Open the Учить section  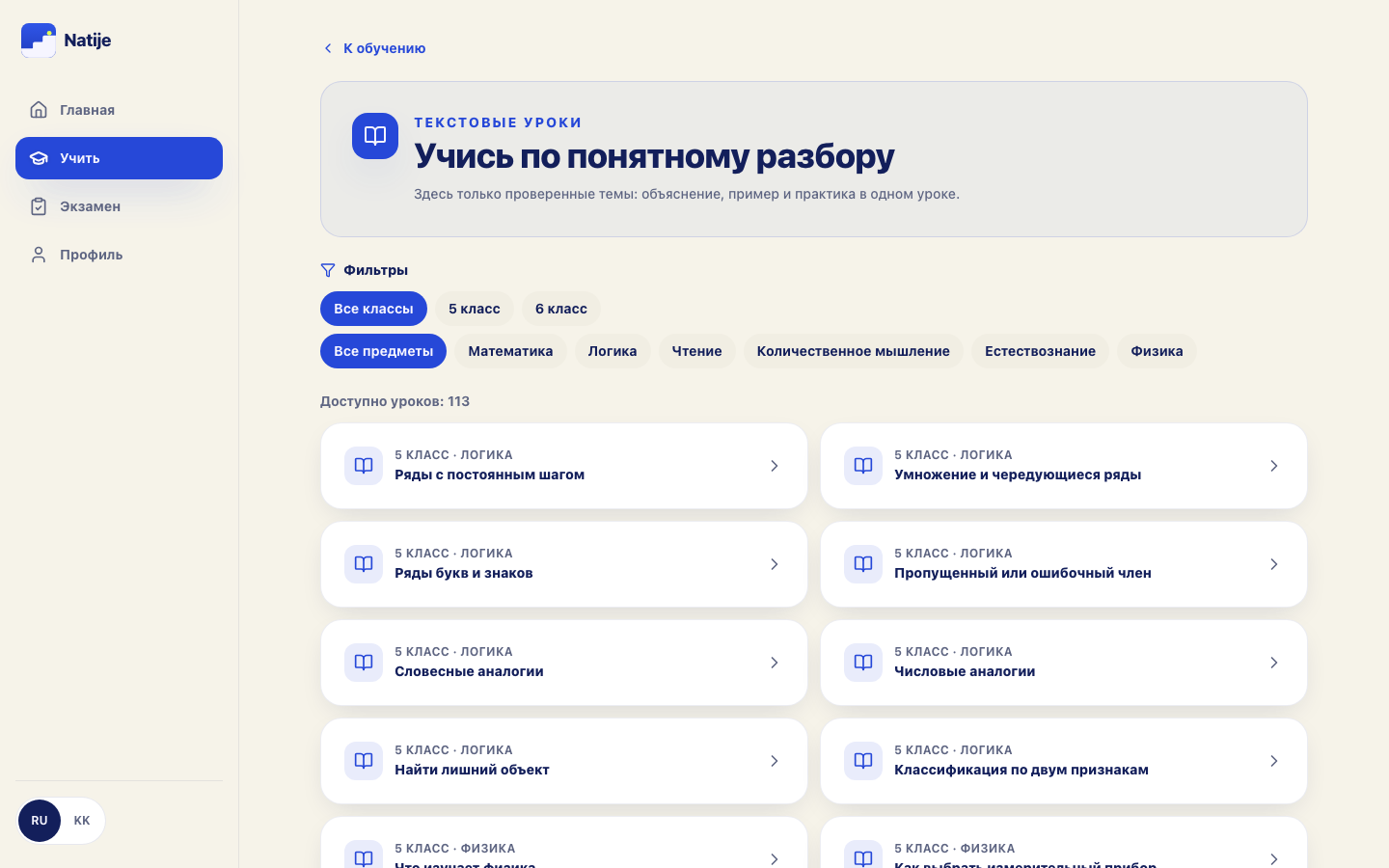(119, 158)
